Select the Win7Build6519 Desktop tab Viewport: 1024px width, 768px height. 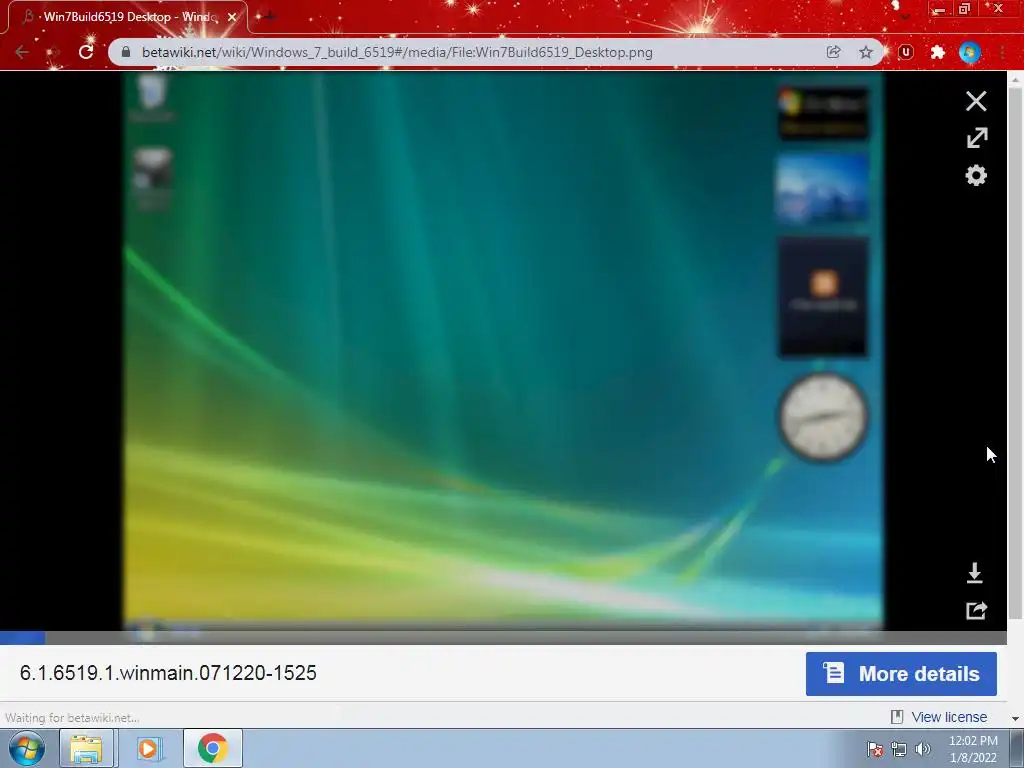pos(127,17)
